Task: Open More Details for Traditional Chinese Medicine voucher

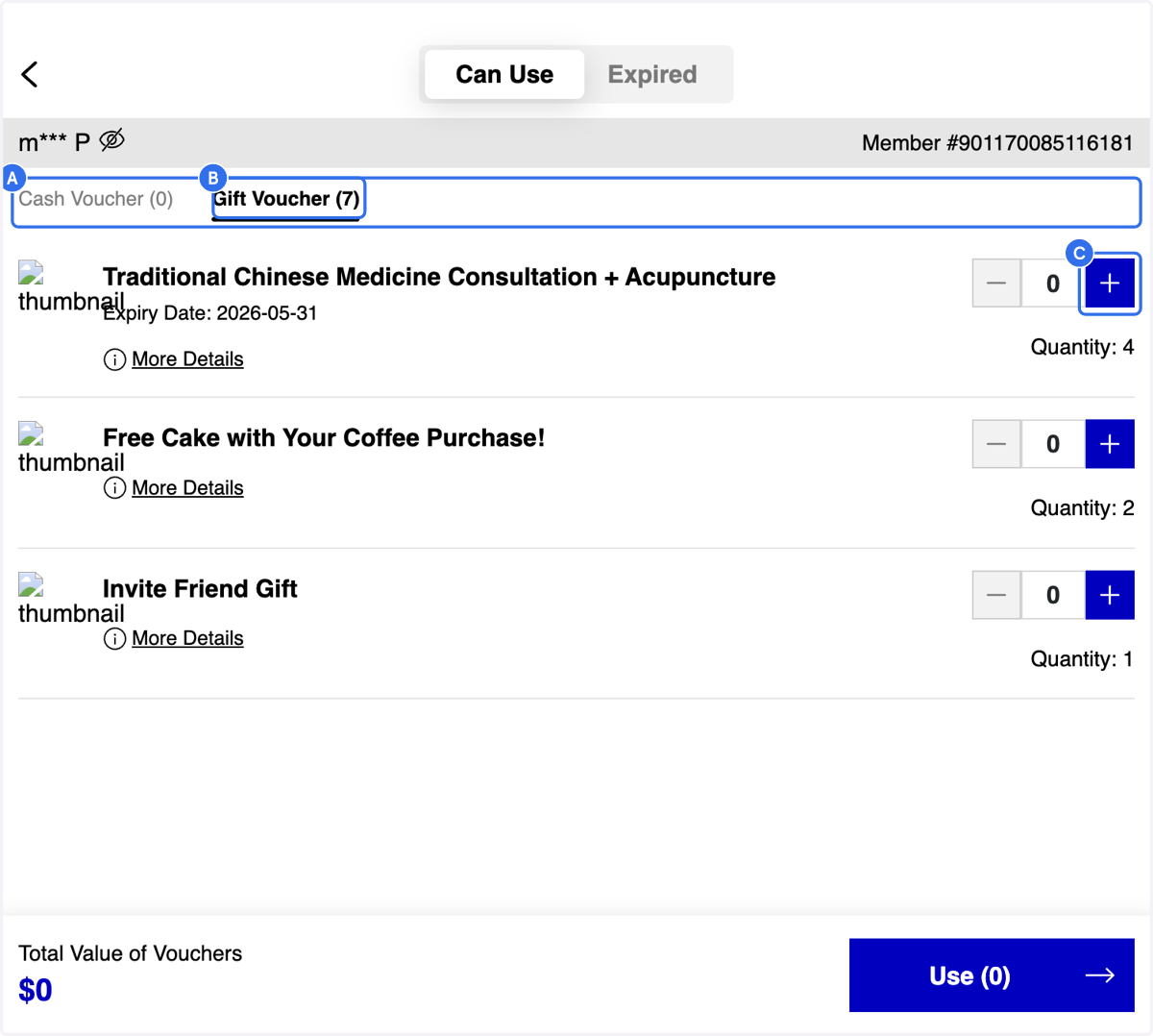Action: [187, 359]
